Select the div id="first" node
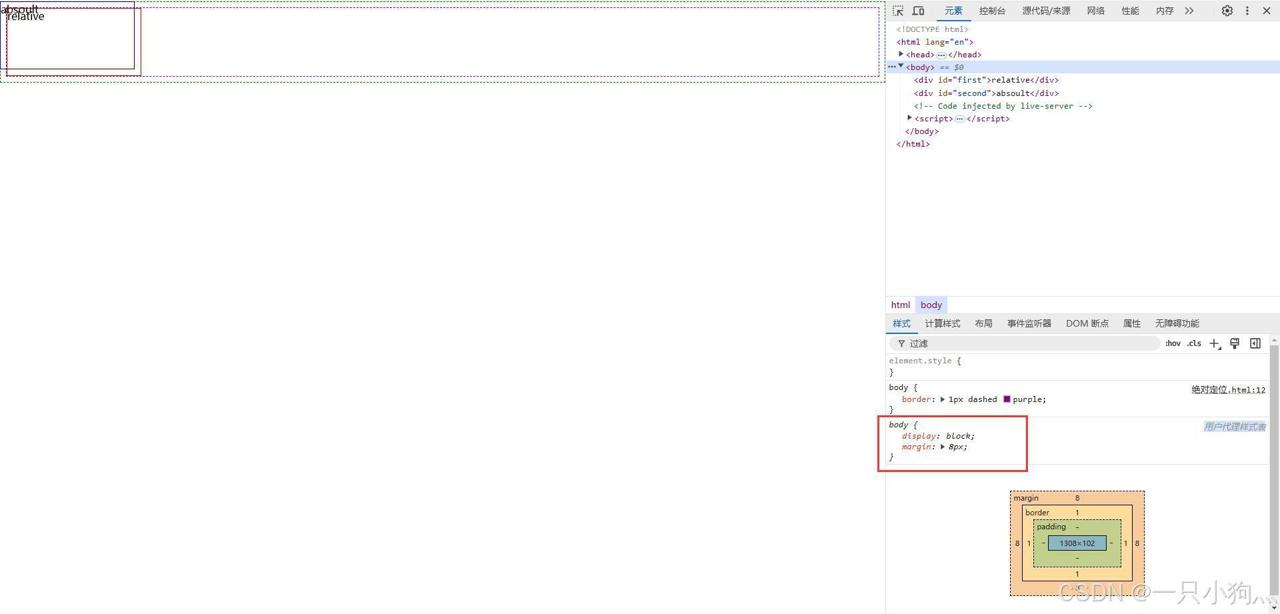Viewport: 1280px width, 614px height. point(986,80)
